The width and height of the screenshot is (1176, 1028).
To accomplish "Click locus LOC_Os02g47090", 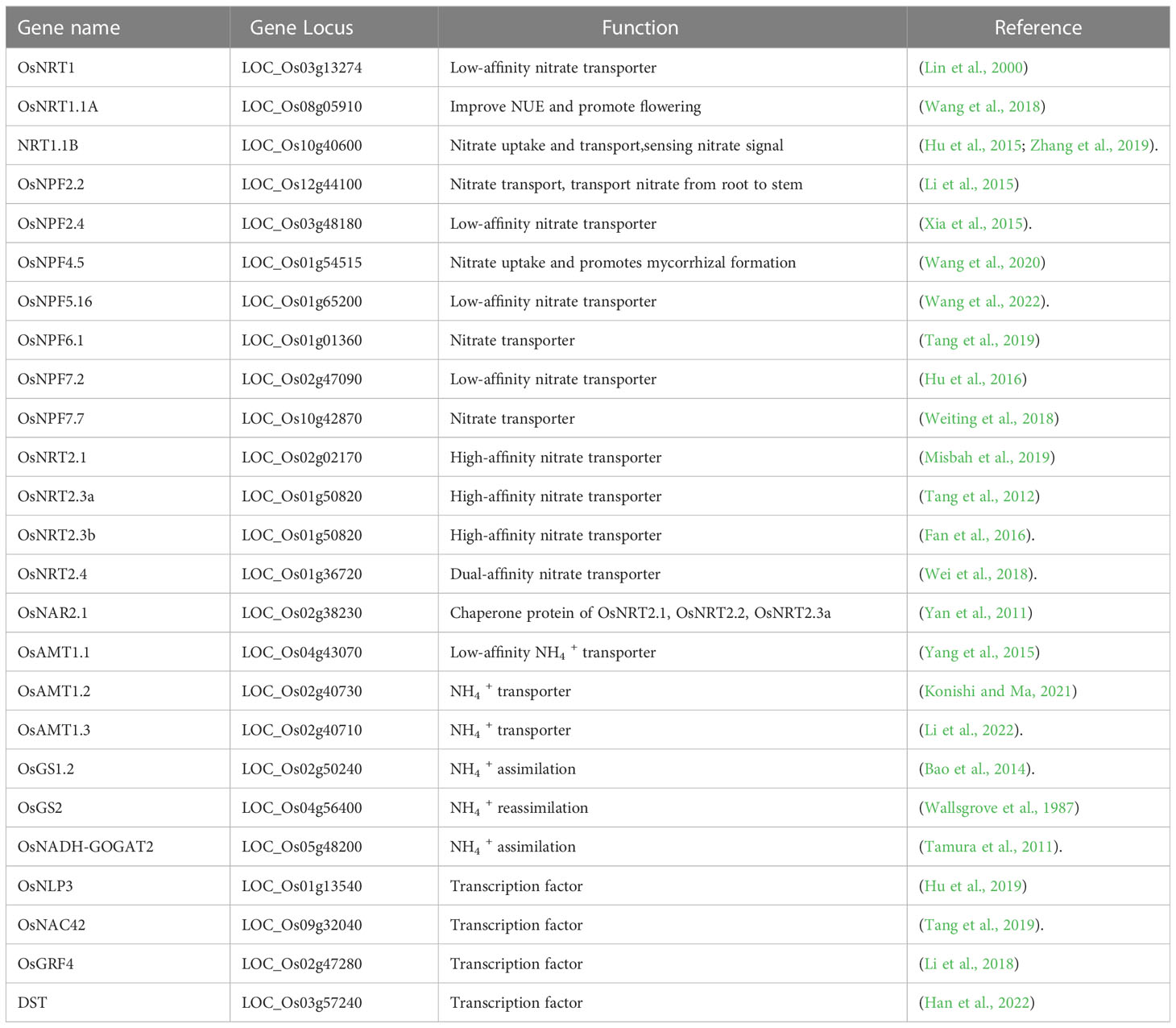I will tap(302, 379).
